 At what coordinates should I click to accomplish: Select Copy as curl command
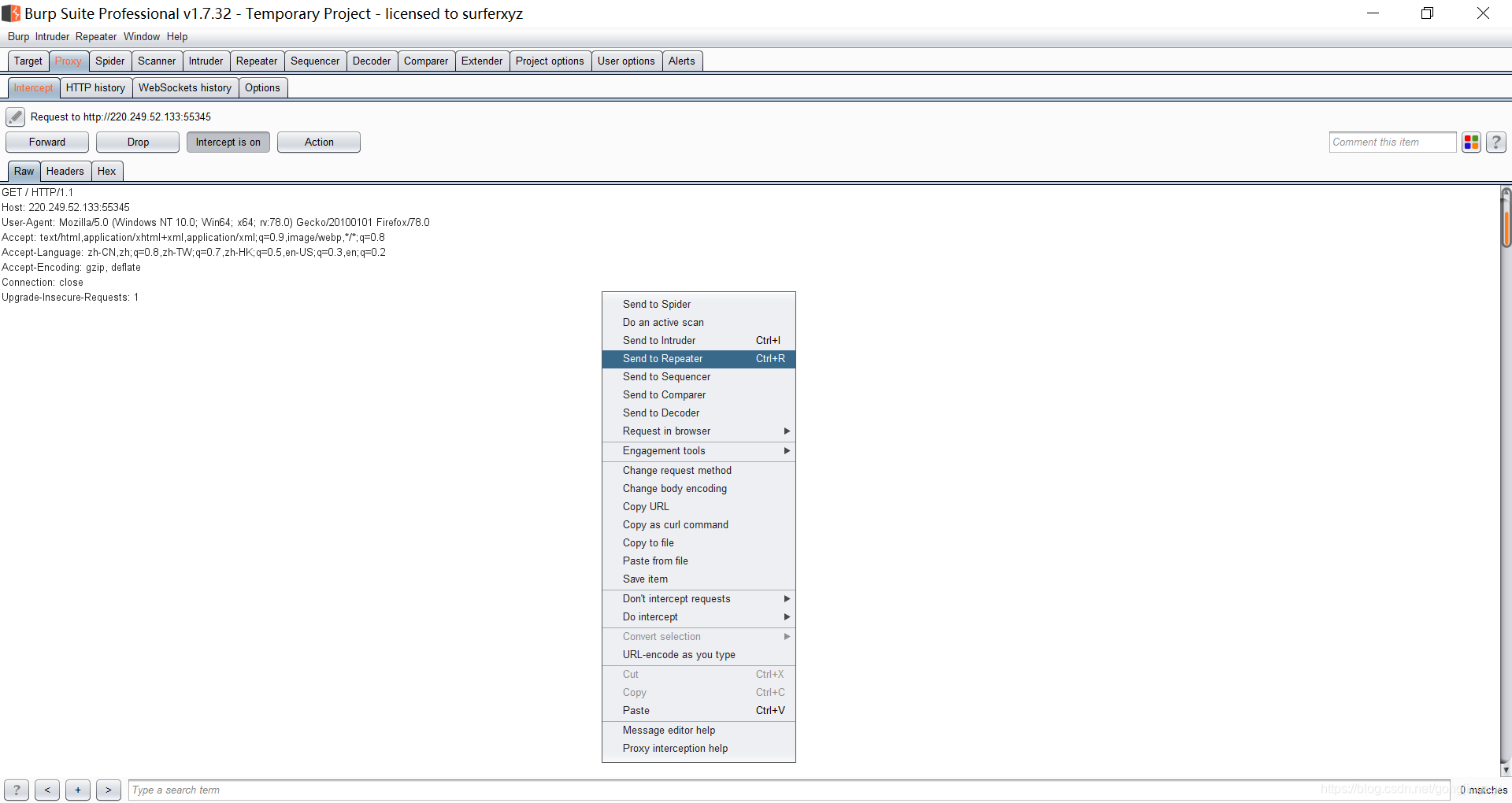click(699, 525)
